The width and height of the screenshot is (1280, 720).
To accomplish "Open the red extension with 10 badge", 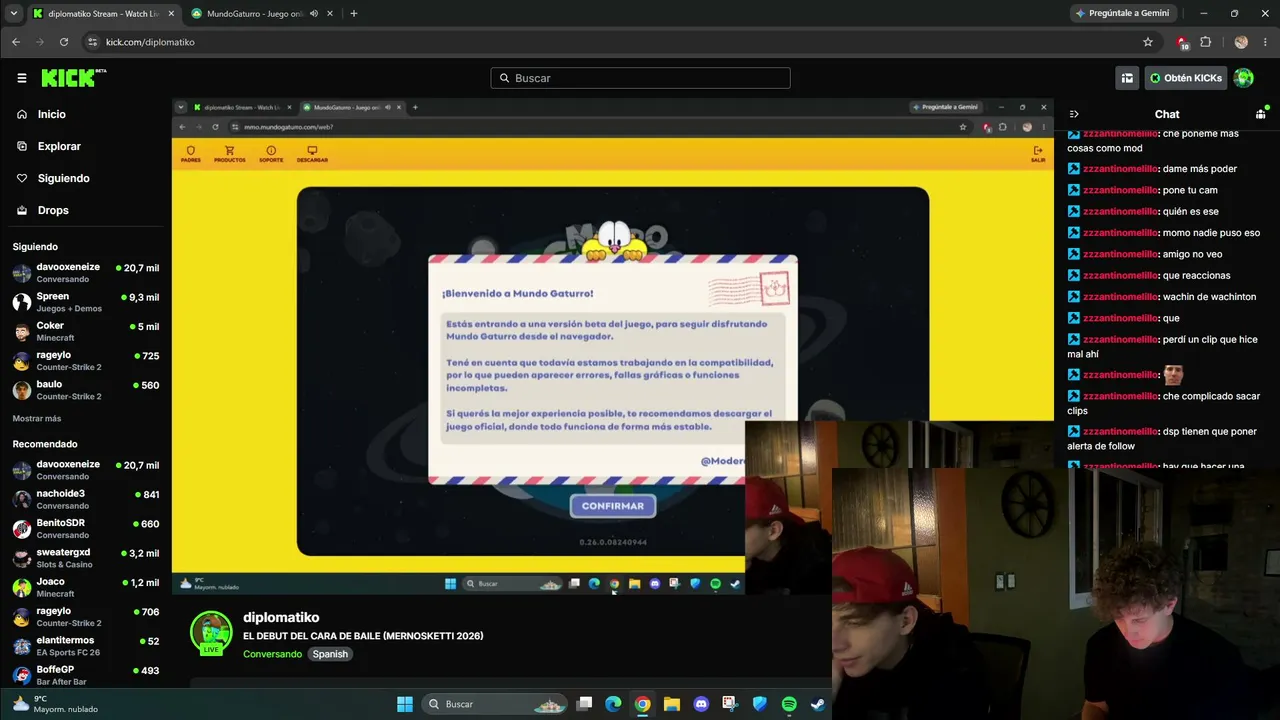I will pos(1182,42).
